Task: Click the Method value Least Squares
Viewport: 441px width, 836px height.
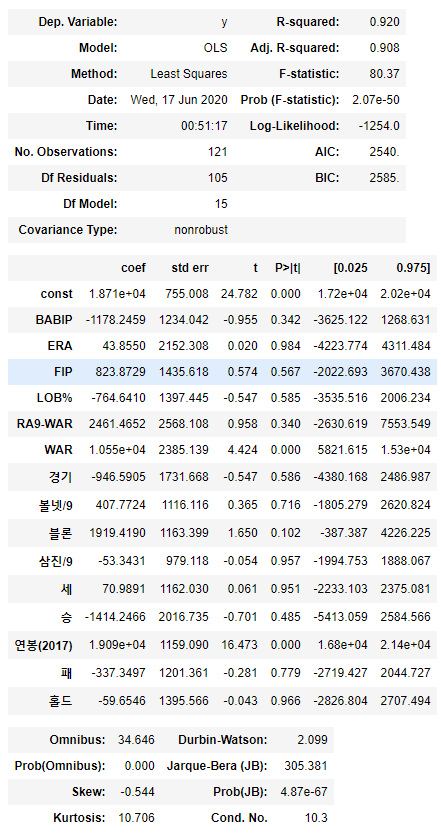Action: (x=189, y=74)
